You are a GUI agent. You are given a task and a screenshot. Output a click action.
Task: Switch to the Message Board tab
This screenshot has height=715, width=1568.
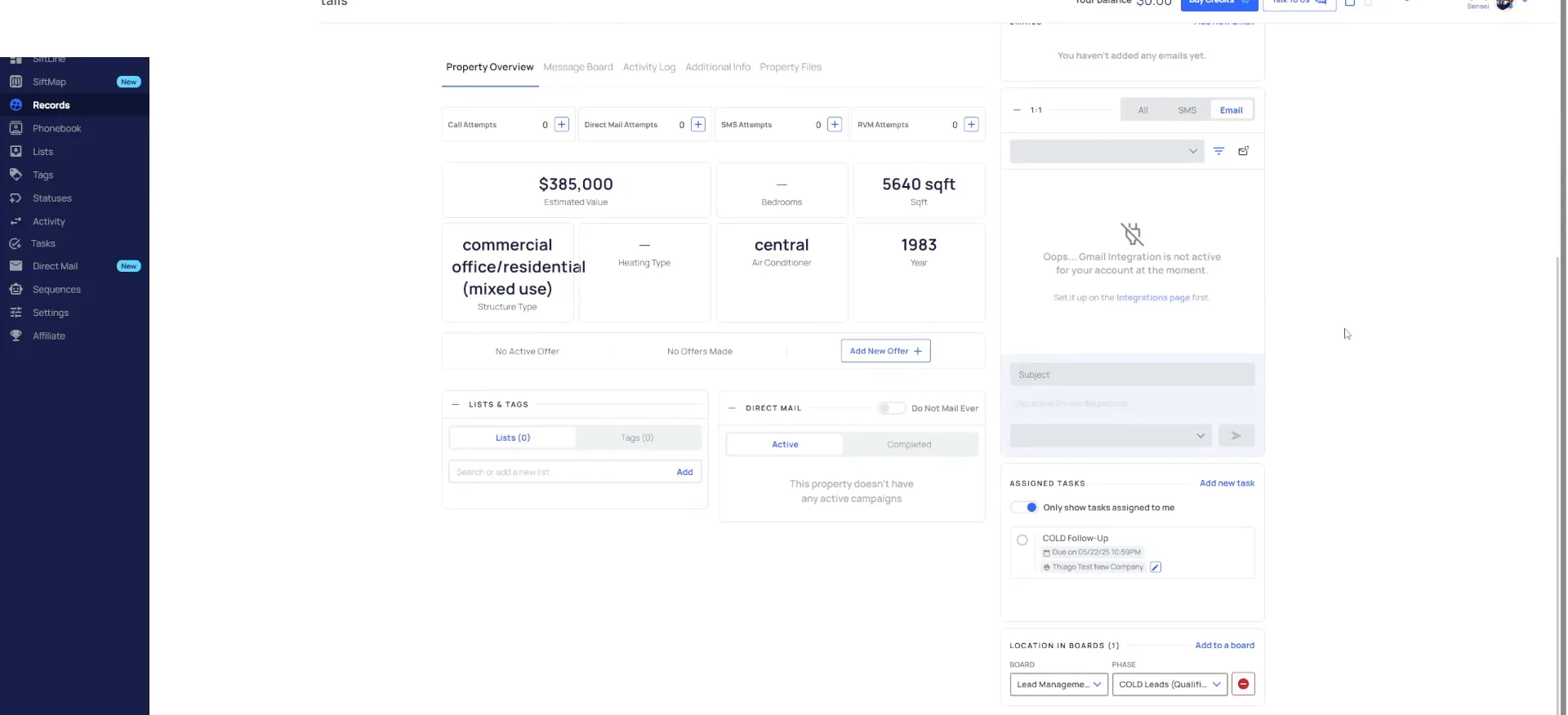[x=578, y=67]
